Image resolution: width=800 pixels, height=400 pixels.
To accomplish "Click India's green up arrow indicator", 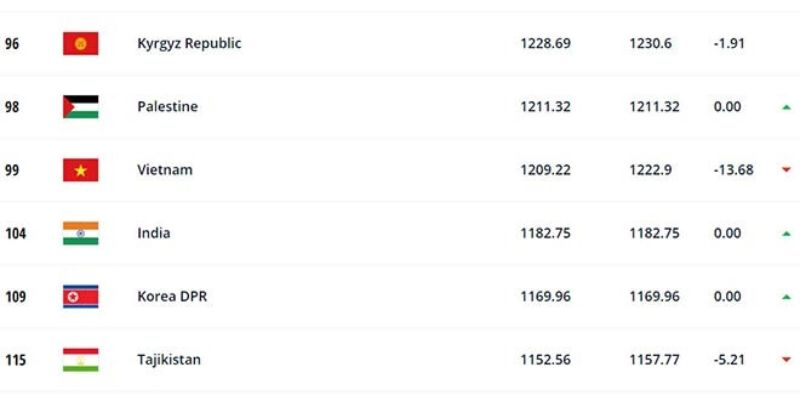I will click(786, 234).
